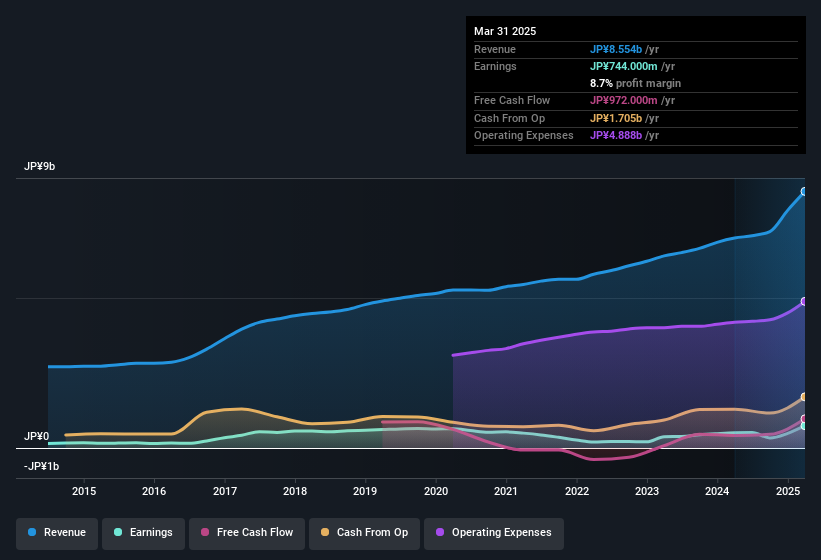
Task: Toggle the Revenue legend button
Action: [57, 533]
